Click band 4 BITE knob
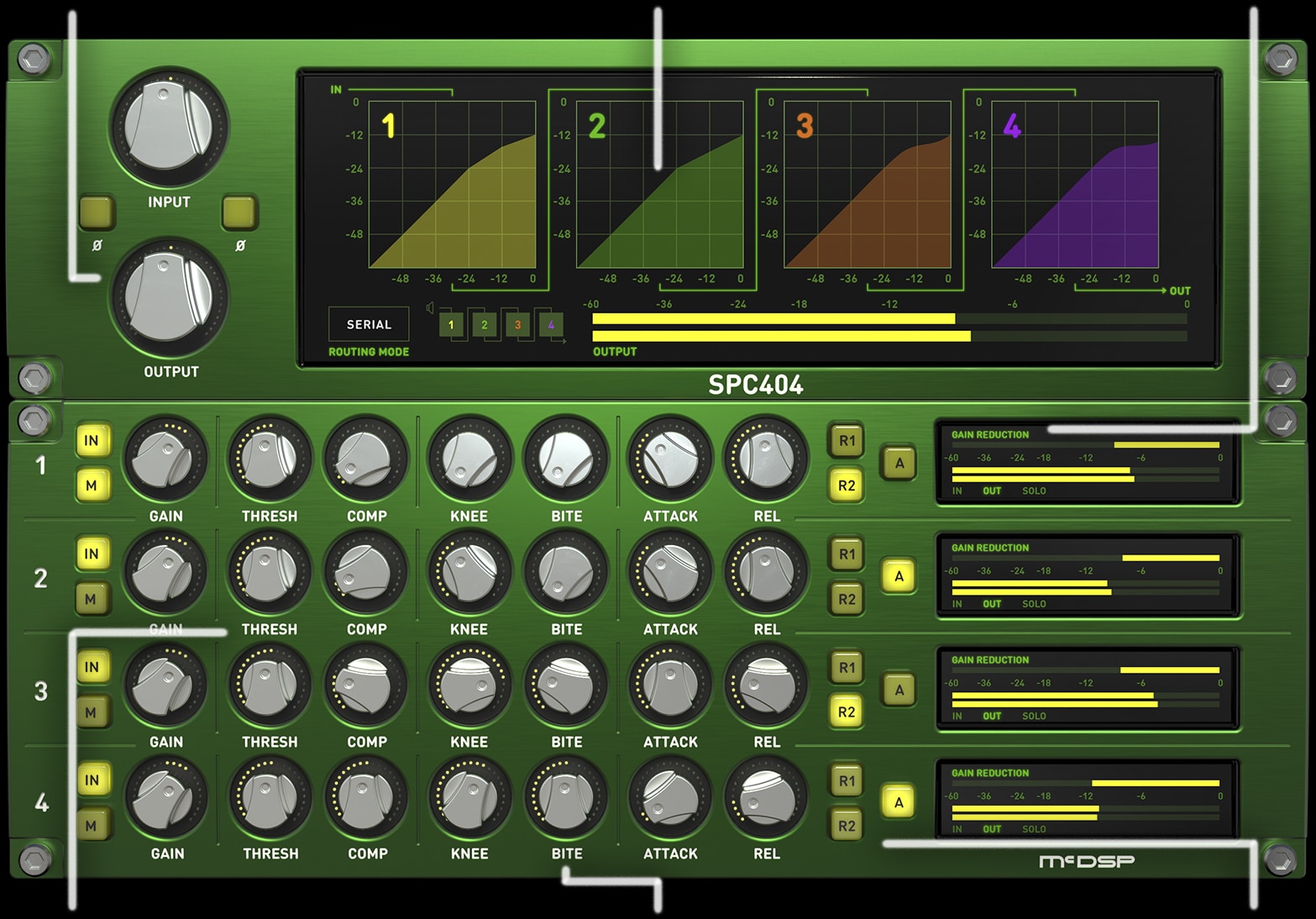The height and width of the screenshot is (919, 1316). [566, 799]
